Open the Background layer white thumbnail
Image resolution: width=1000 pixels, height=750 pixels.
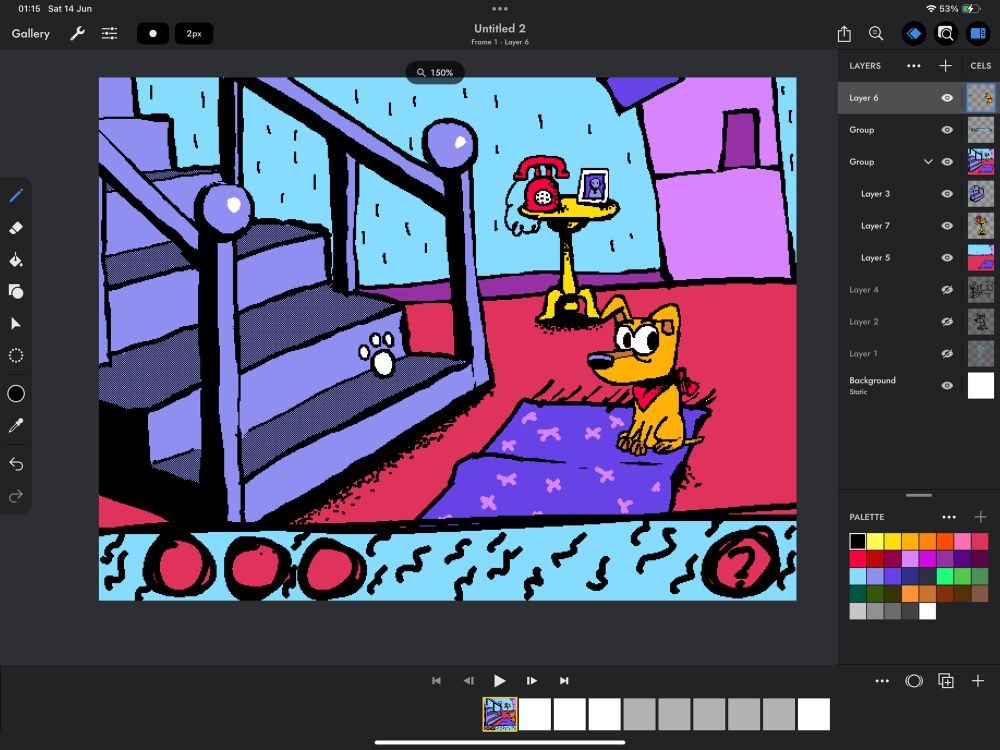(x=980, y=385)
